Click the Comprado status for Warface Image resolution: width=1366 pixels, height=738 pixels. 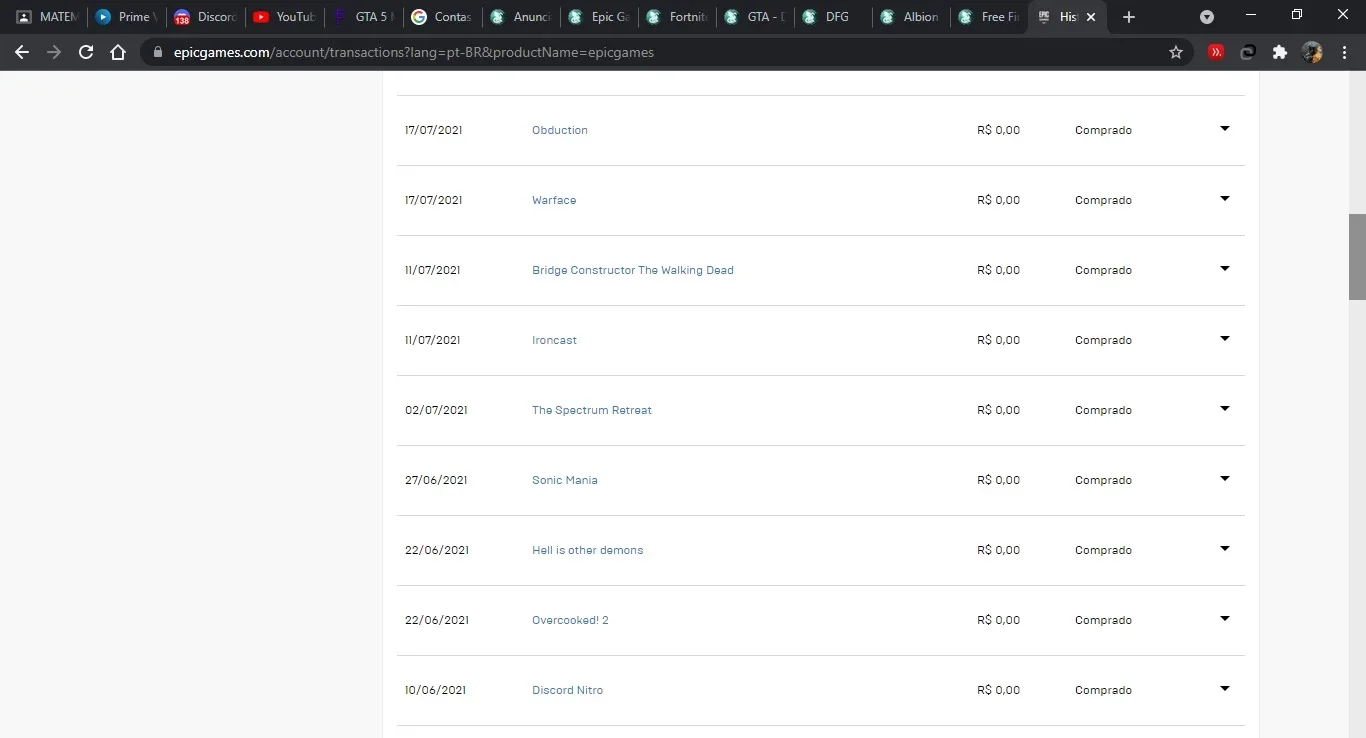click(x=1103, y=200)
